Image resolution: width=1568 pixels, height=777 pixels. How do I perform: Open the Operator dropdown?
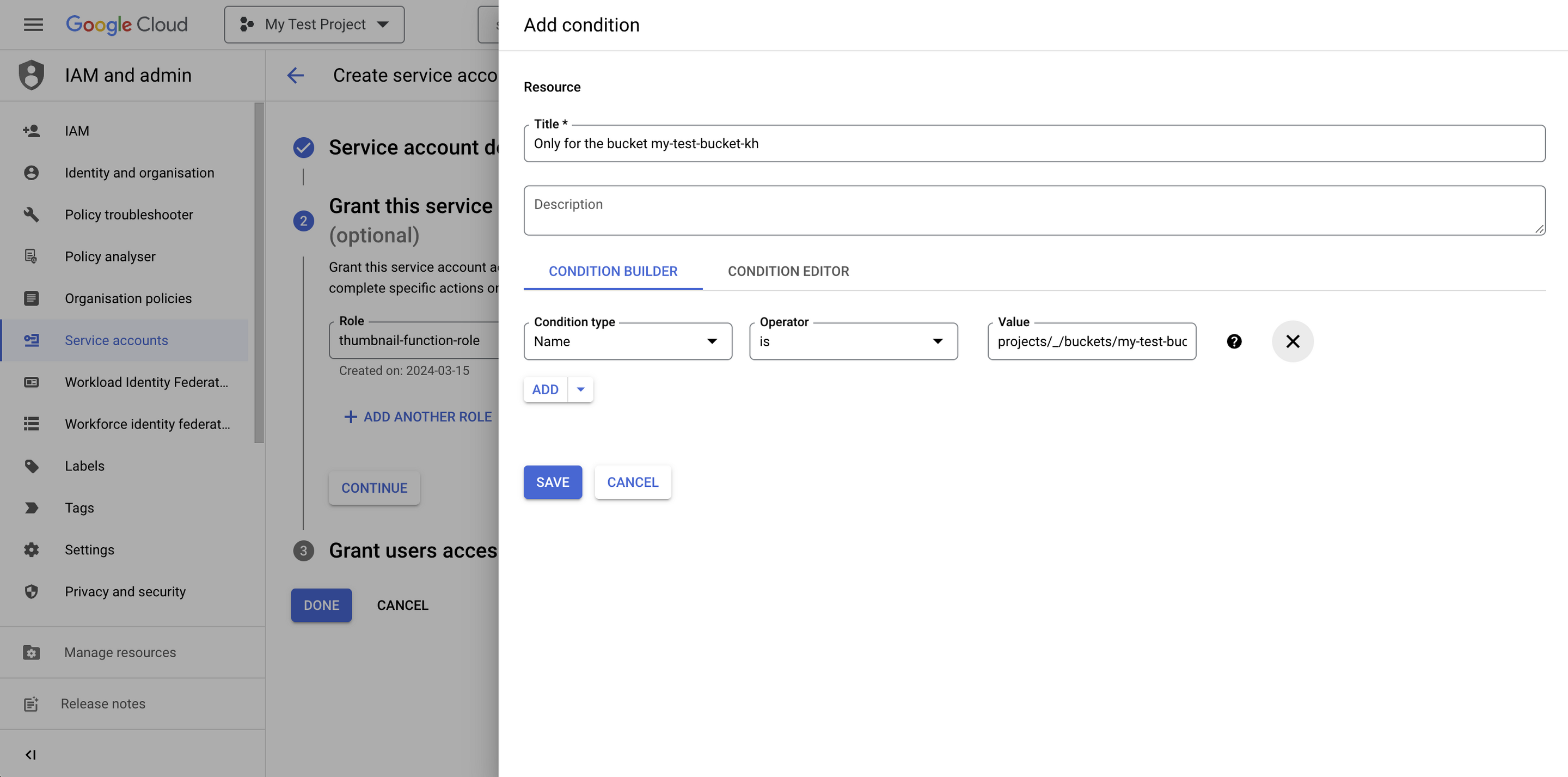point(853,341)
